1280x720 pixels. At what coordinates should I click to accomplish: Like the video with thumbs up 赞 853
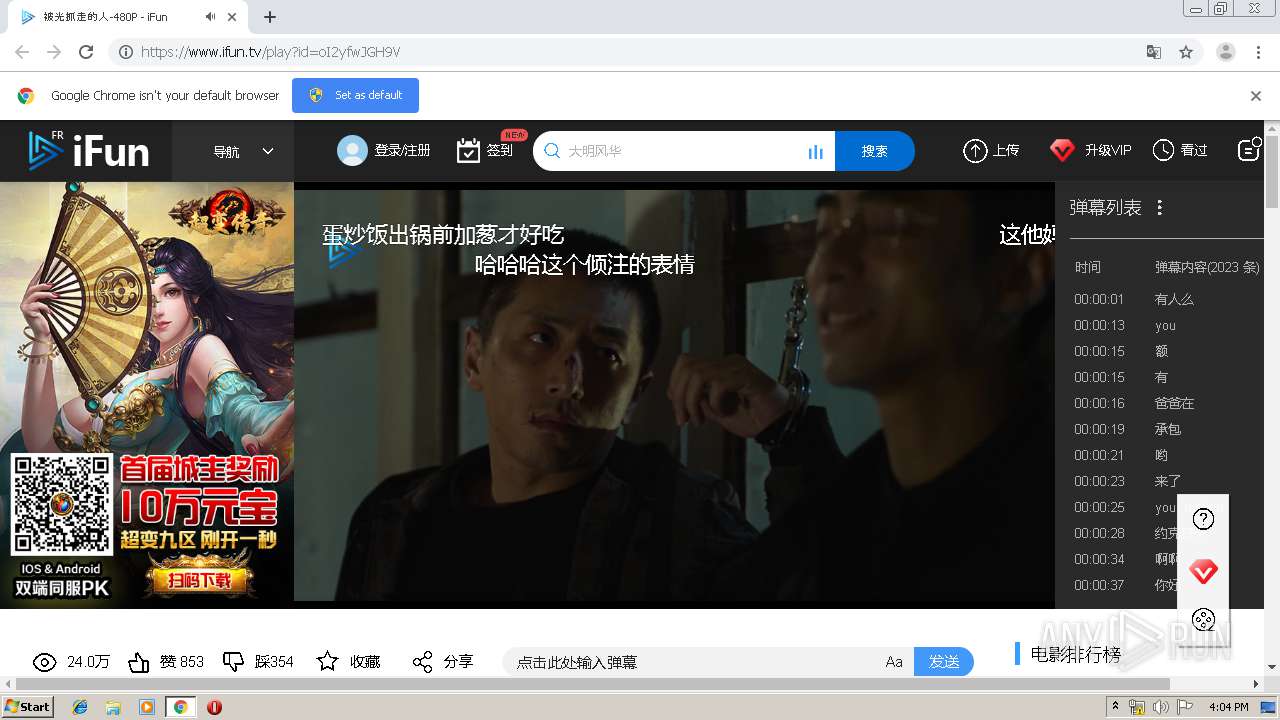coord(139,662)
